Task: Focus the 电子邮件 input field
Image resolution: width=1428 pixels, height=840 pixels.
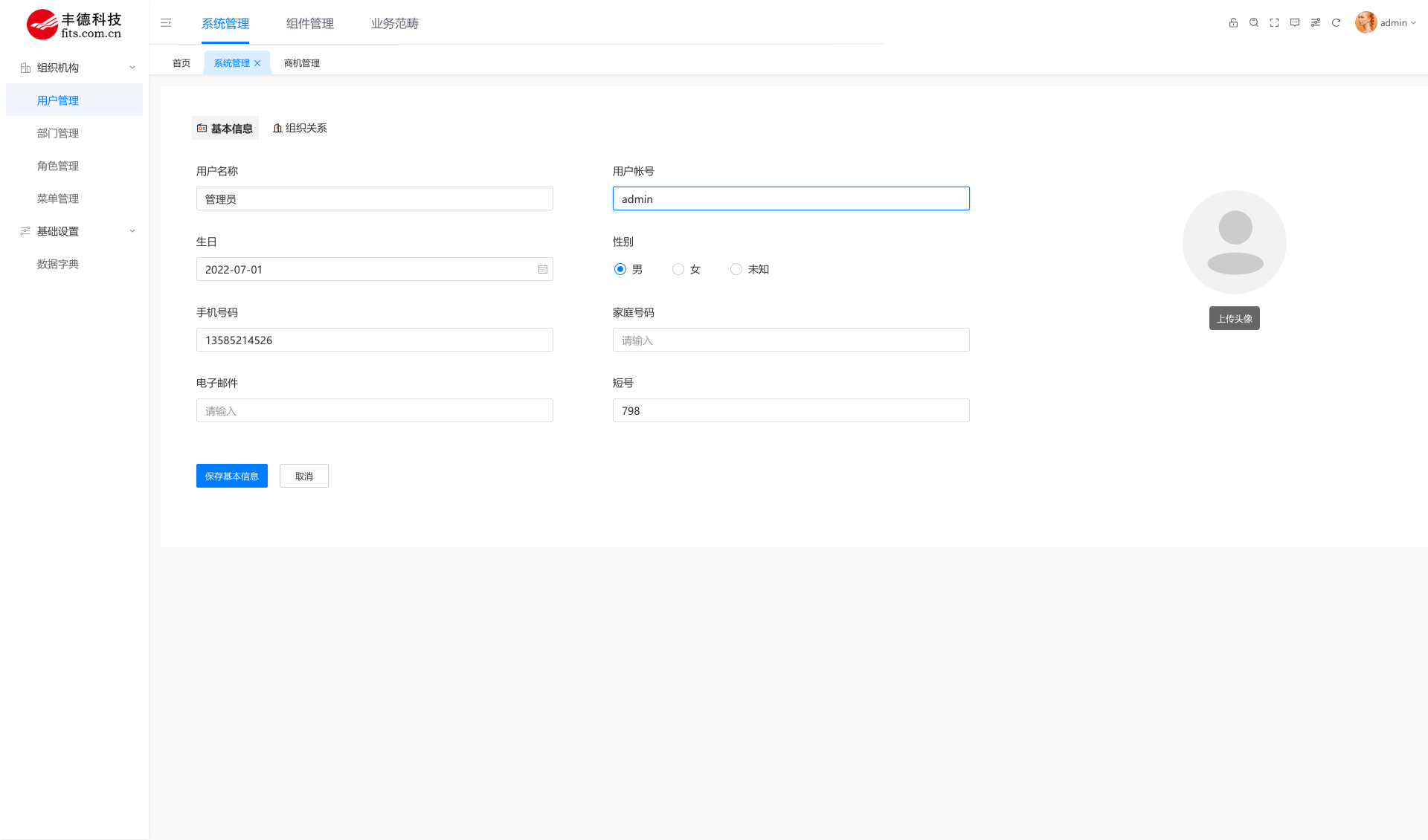Action: click(375, 410)
